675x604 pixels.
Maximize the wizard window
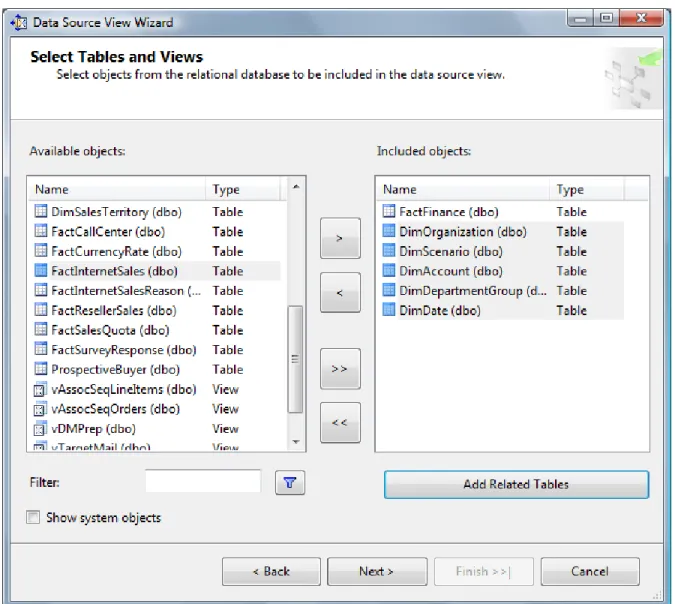click(x=607, y=18)
